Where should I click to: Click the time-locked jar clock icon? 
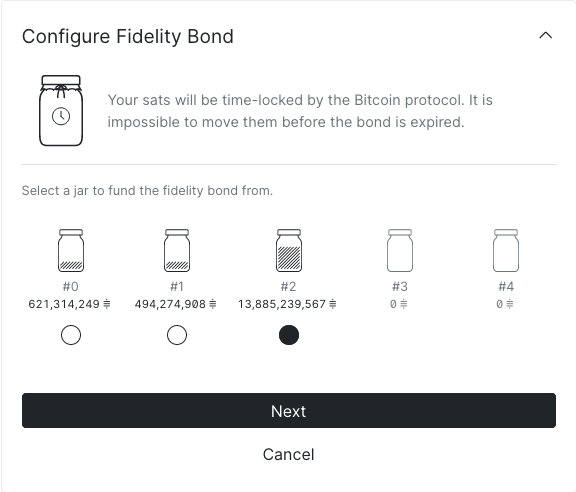[x=61, y=111]
